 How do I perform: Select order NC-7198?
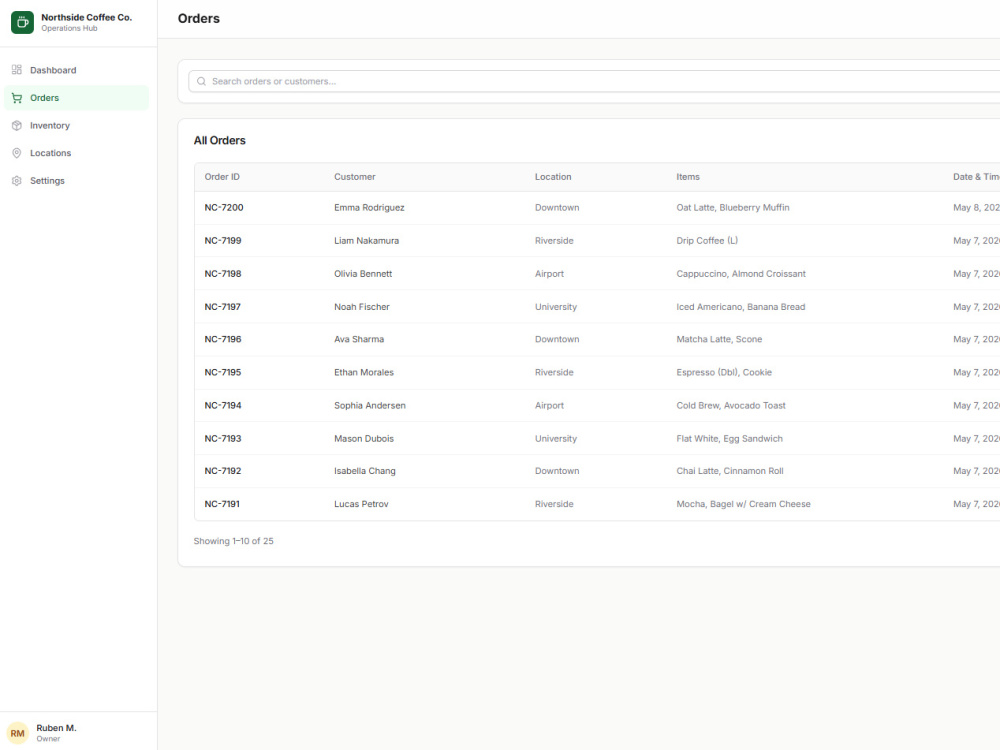click(223, 274)
